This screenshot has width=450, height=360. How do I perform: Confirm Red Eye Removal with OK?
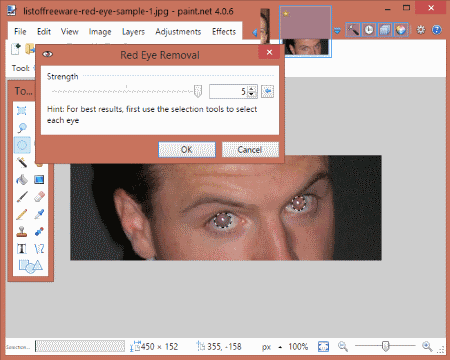(187, 149)
